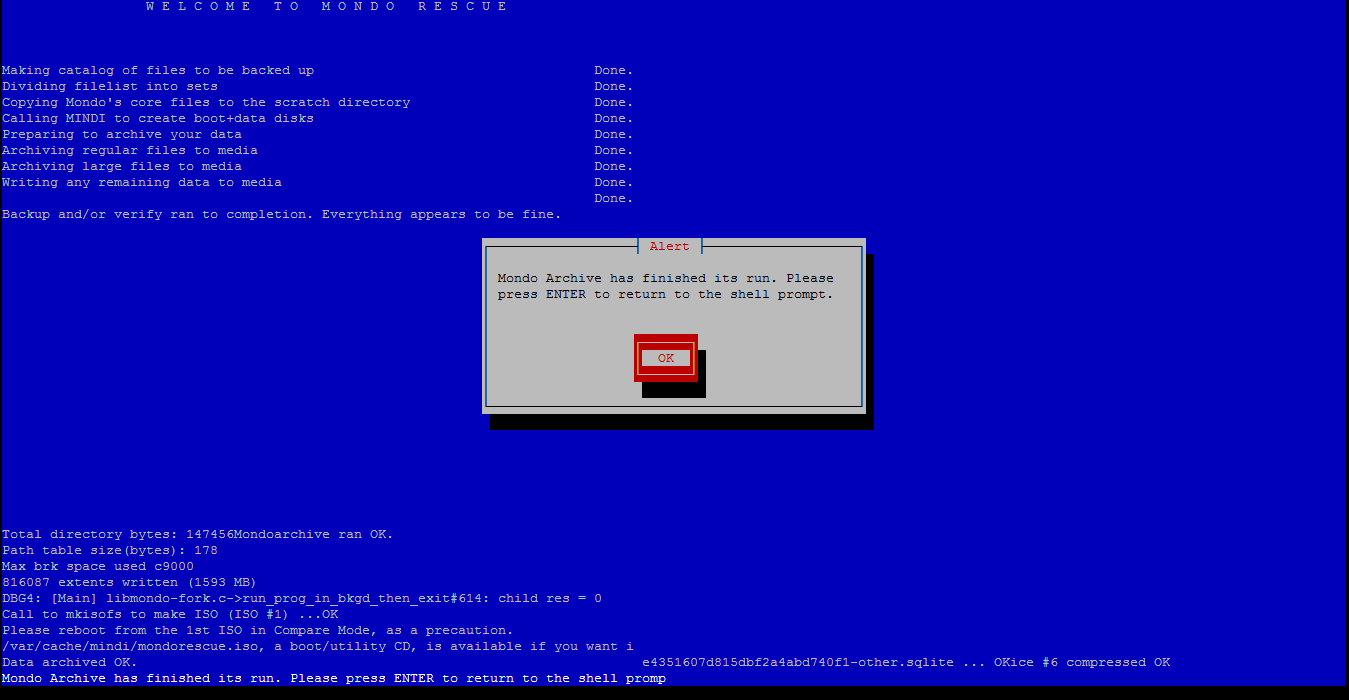Click 'Data archived OK.' line
This screenshot has height=700, width=1349.
coord(70,662)
